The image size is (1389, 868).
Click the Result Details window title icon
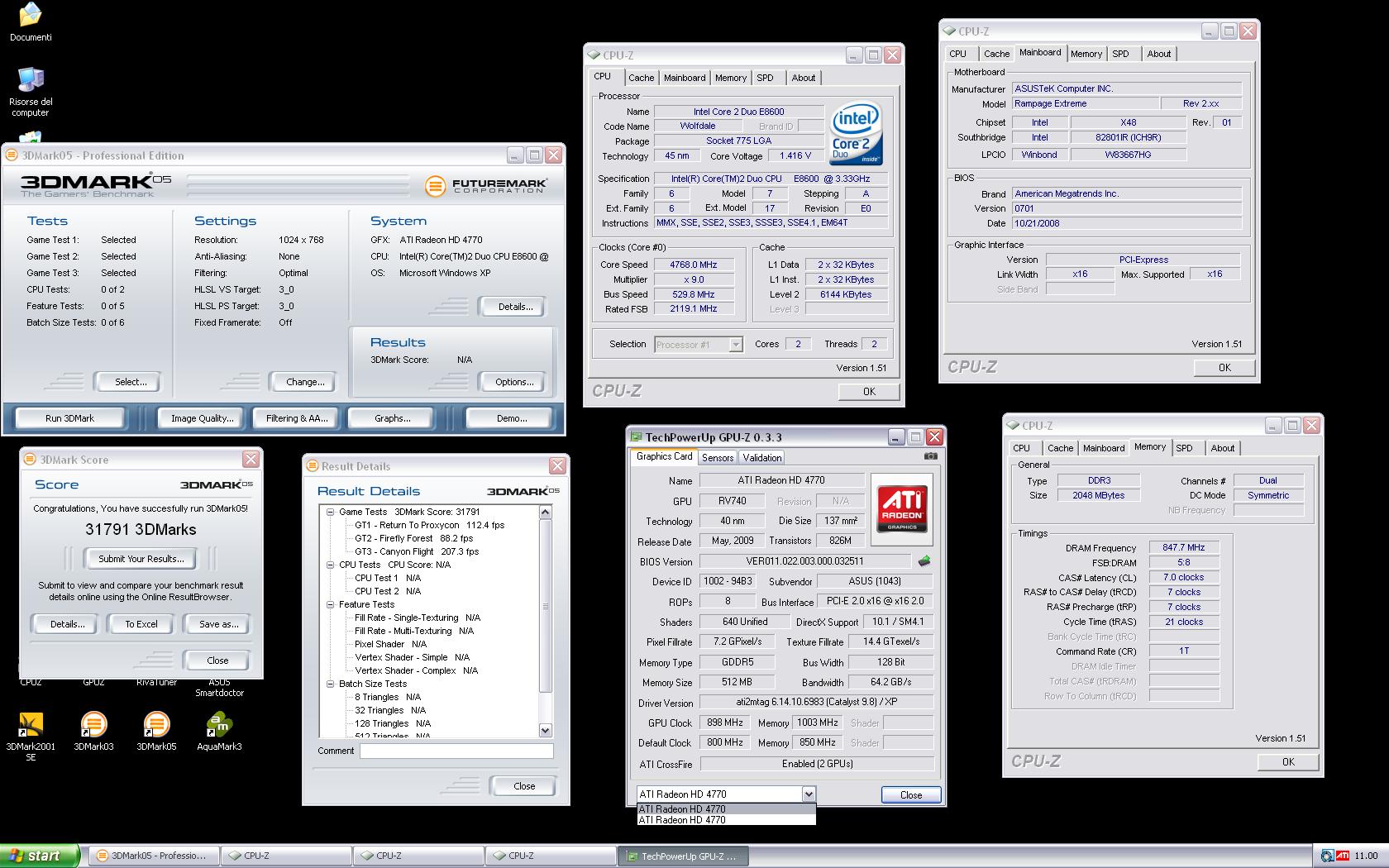tap(313, 466)
